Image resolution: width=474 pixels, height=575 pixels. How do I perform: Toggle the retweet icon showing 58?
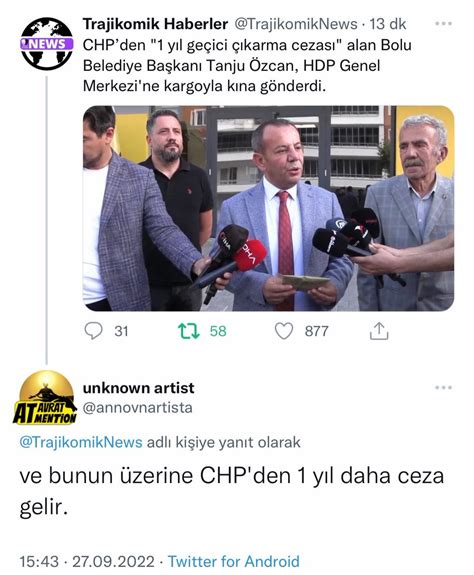(188, 331)
